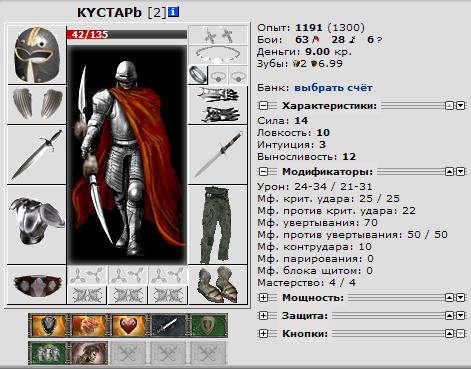Screen dimensions: 471x370
Task: Select the gloves equipment slot
Action: [x=218, y=105]
